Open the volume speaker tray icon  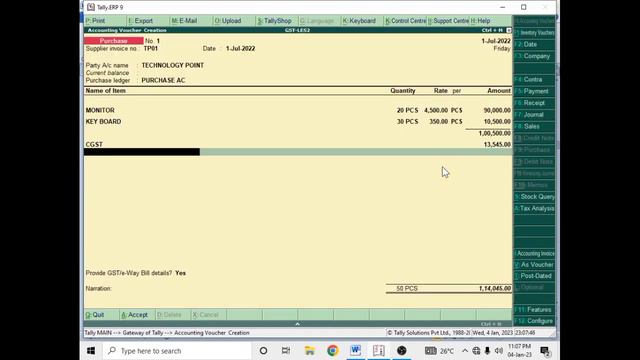[498, 351]
